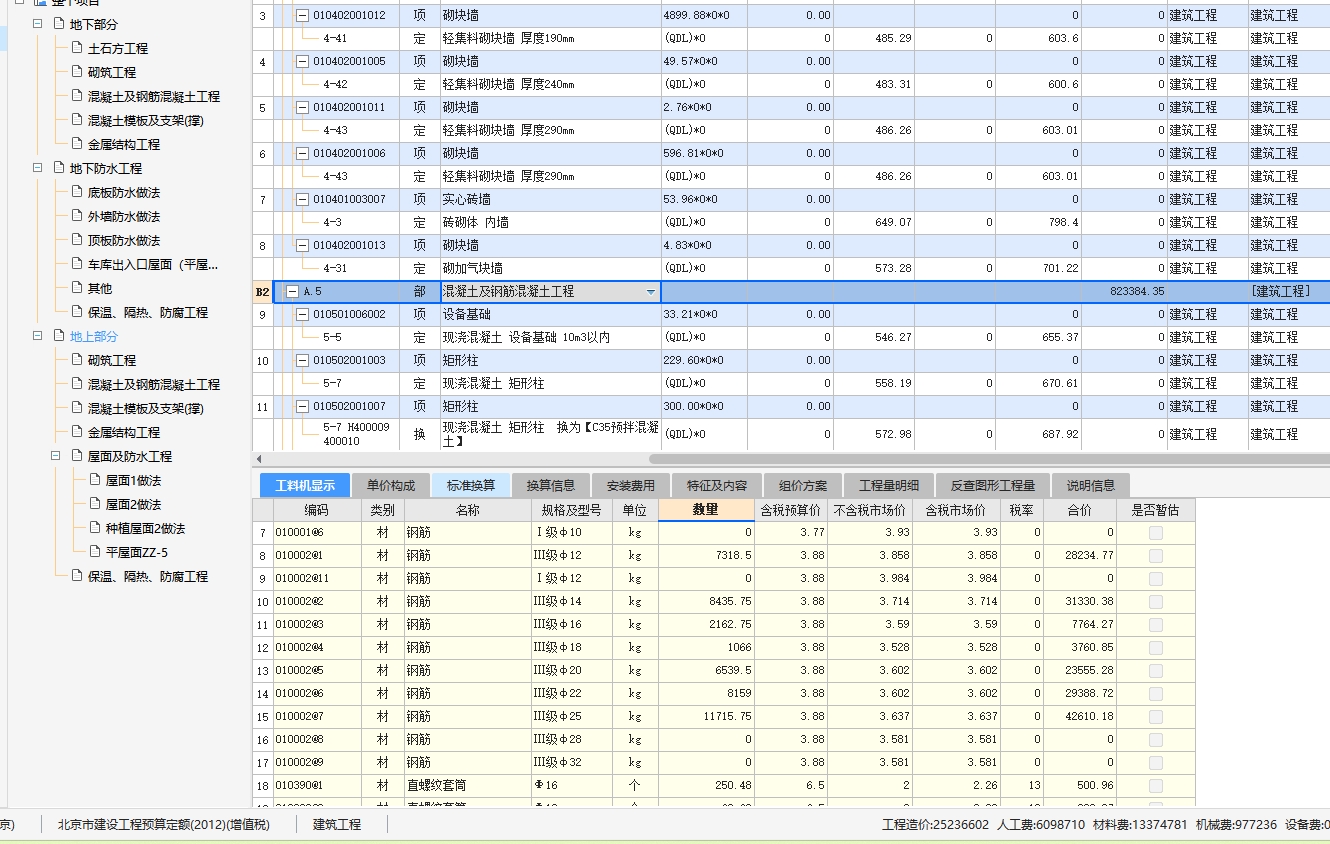1330x844 pixels.
Task: Open the 工程量明细 tab
Action: (x=889, y=486)
